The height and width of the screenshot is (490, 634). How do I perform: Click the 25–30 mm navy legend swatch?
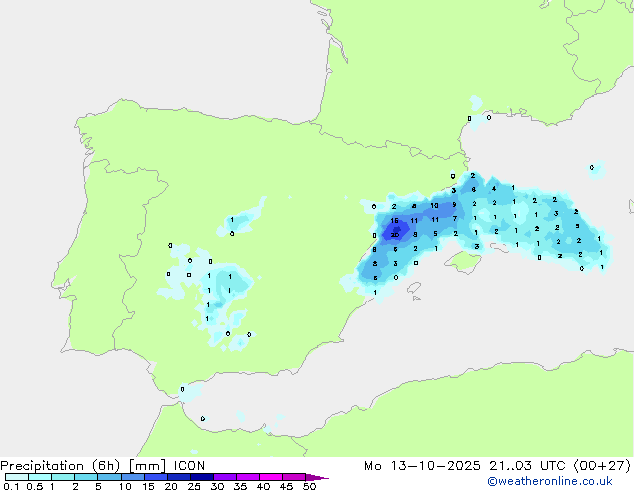(201, 477)
